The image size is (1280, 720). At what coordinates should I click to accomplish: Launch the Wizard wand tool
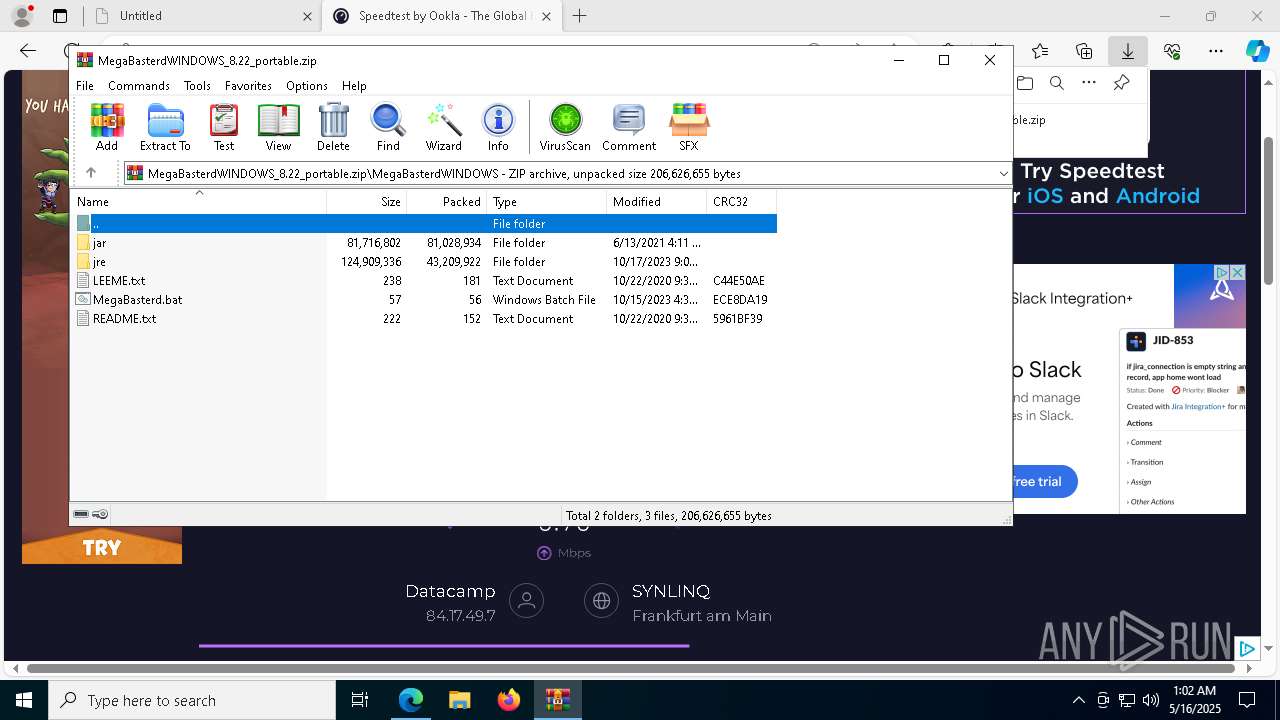[x=443, y=127]
